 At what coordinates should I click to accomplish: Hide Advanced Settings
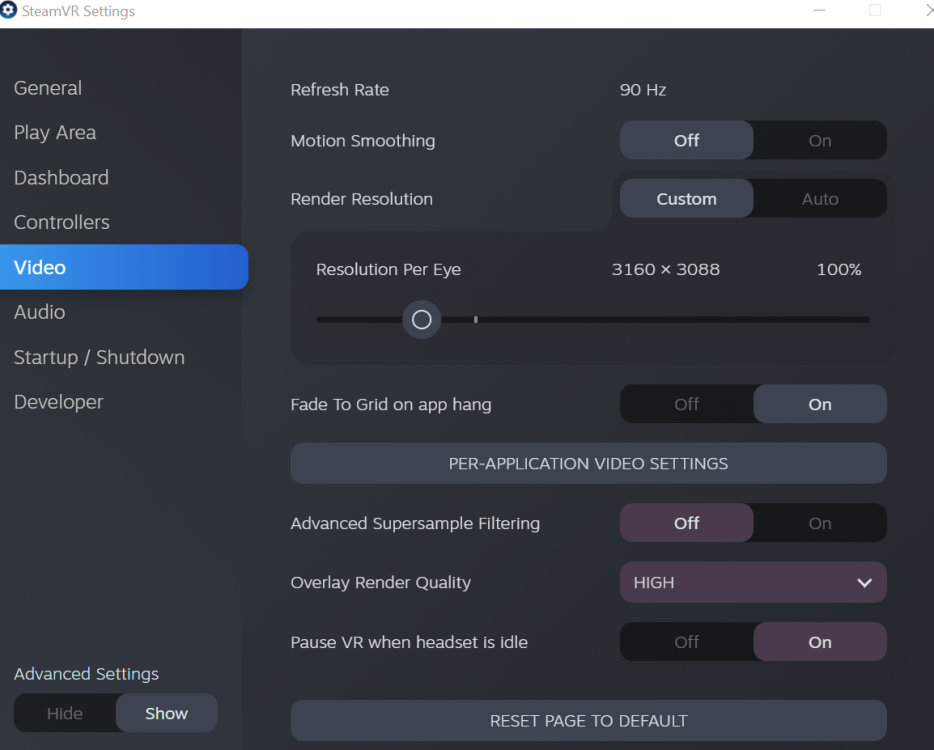(65, 713)
